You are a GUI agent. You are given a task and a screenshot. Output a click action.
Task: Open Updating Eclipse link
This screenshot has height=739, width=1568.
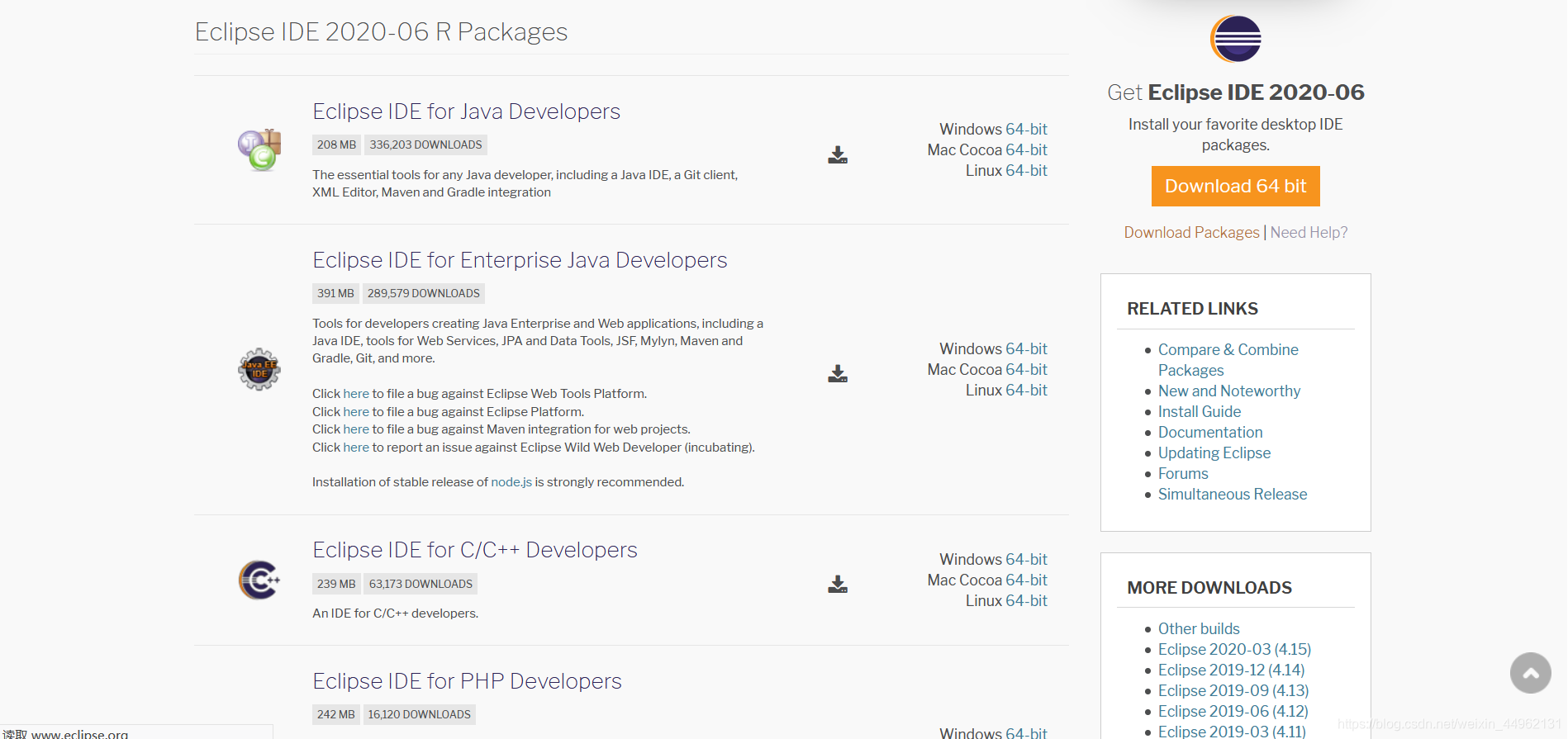(x=1214, y=453)
